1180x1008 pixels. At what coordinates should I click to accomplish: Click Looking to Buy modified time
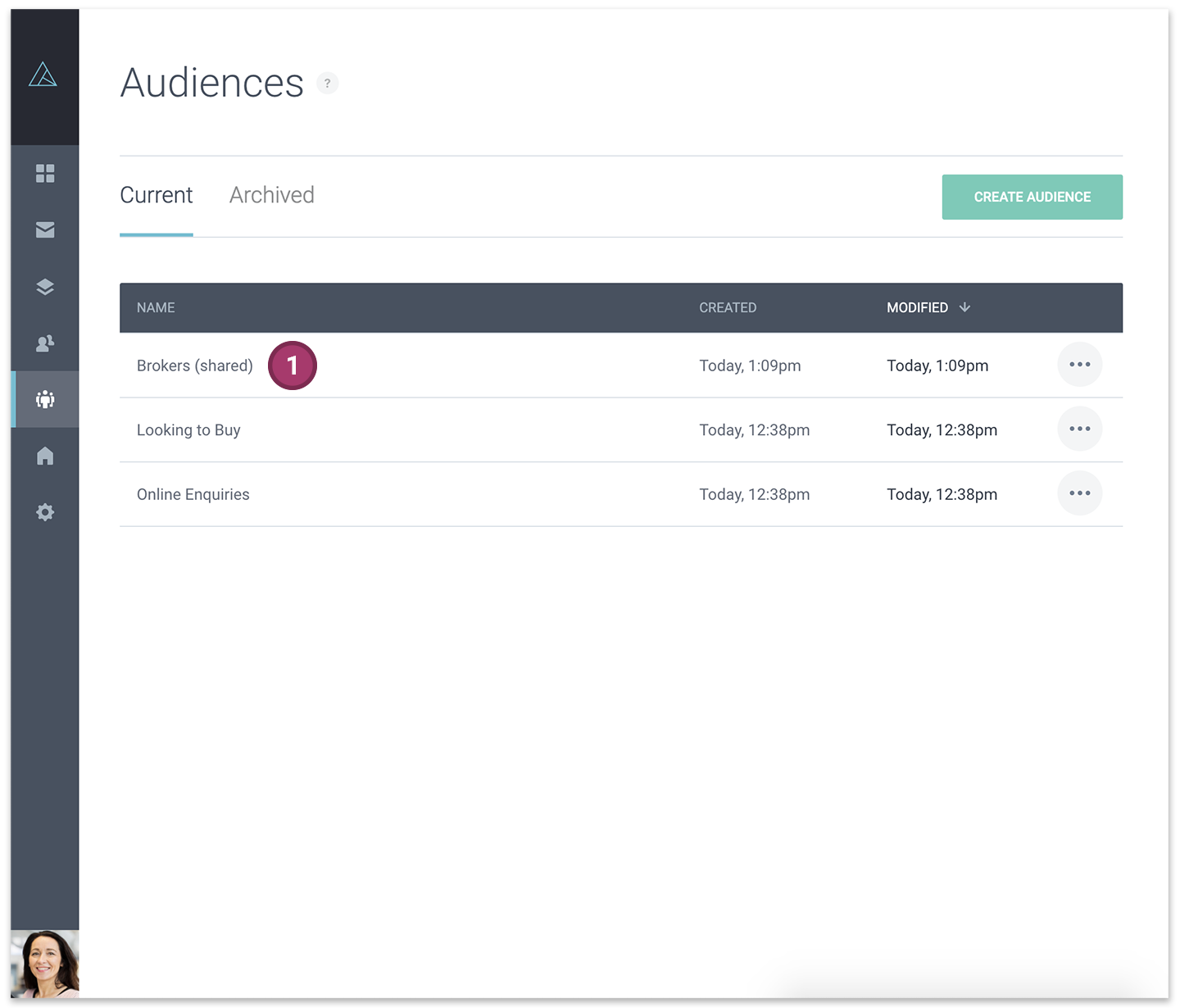pyautogui.click(x=942, y=430)
